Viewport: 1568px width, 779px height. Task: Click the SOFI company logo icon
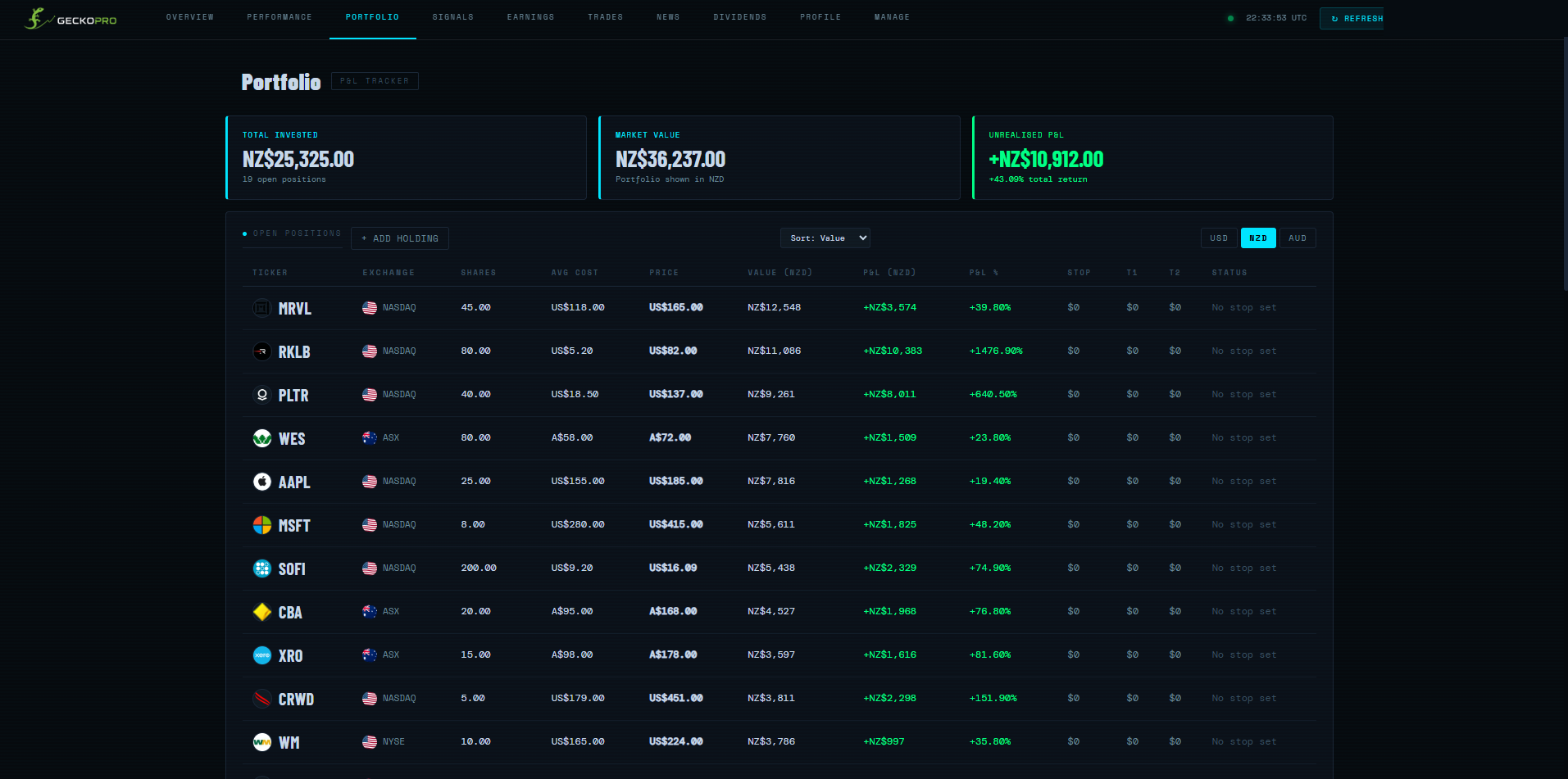coord(262,568)
